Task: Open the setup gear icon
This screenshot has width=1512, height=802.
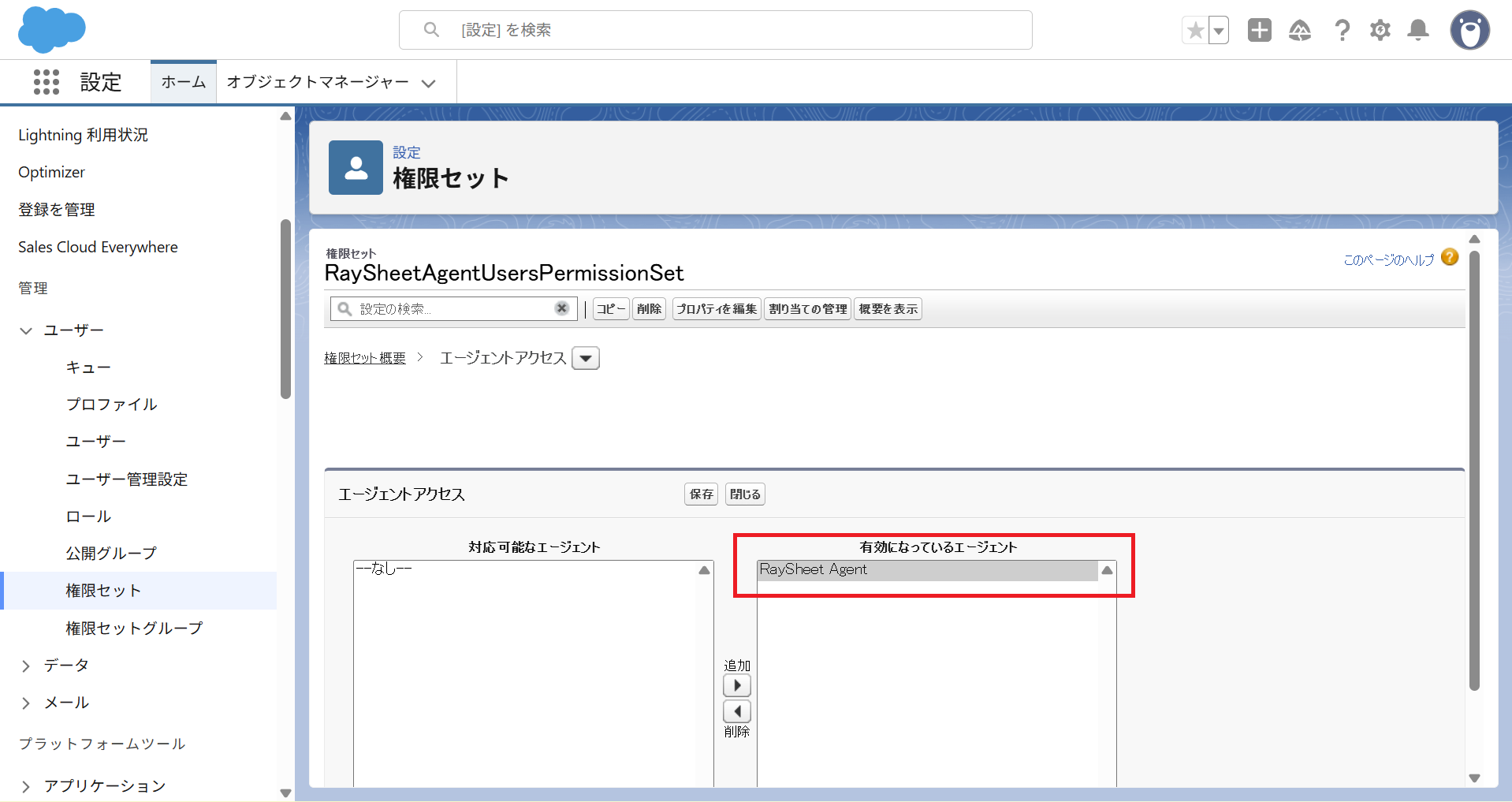Action: click(1380, 31)
